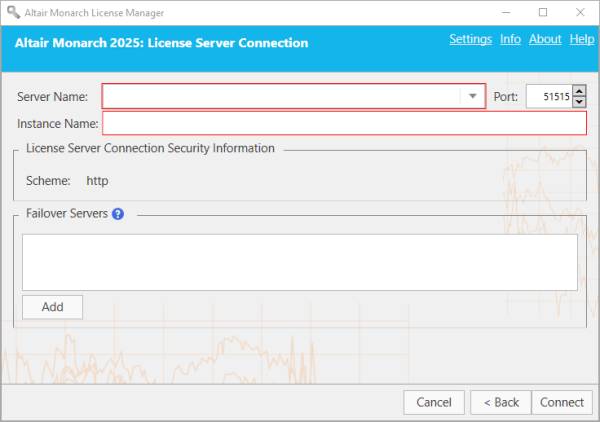The height and width of the screenshot is (422, 600).
Task: Select the Port number field showing 51515
Action: [549, 96]
